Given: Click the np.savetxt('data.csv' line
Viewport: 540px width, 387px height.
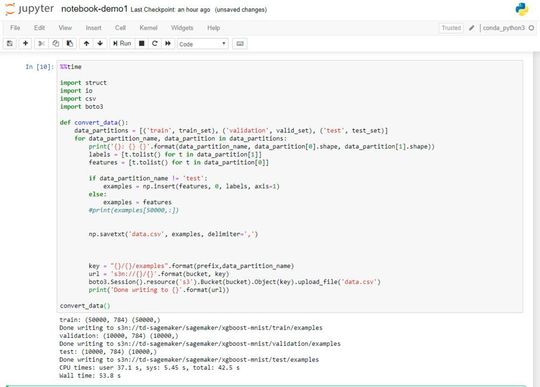Looking at the screenshot, I should (173, 234).
